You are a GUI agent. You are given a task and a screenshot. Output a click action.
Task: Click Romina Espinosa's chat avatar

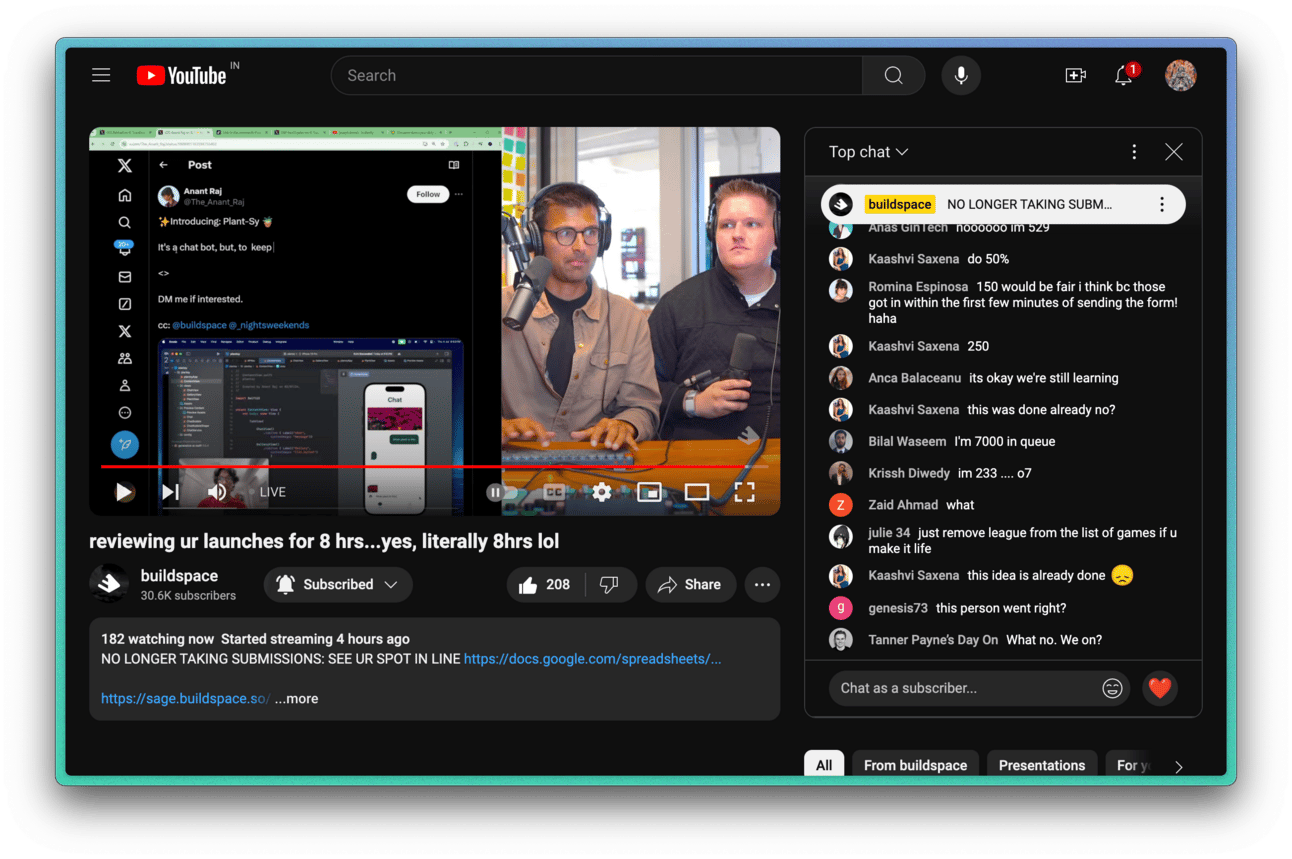841,290
